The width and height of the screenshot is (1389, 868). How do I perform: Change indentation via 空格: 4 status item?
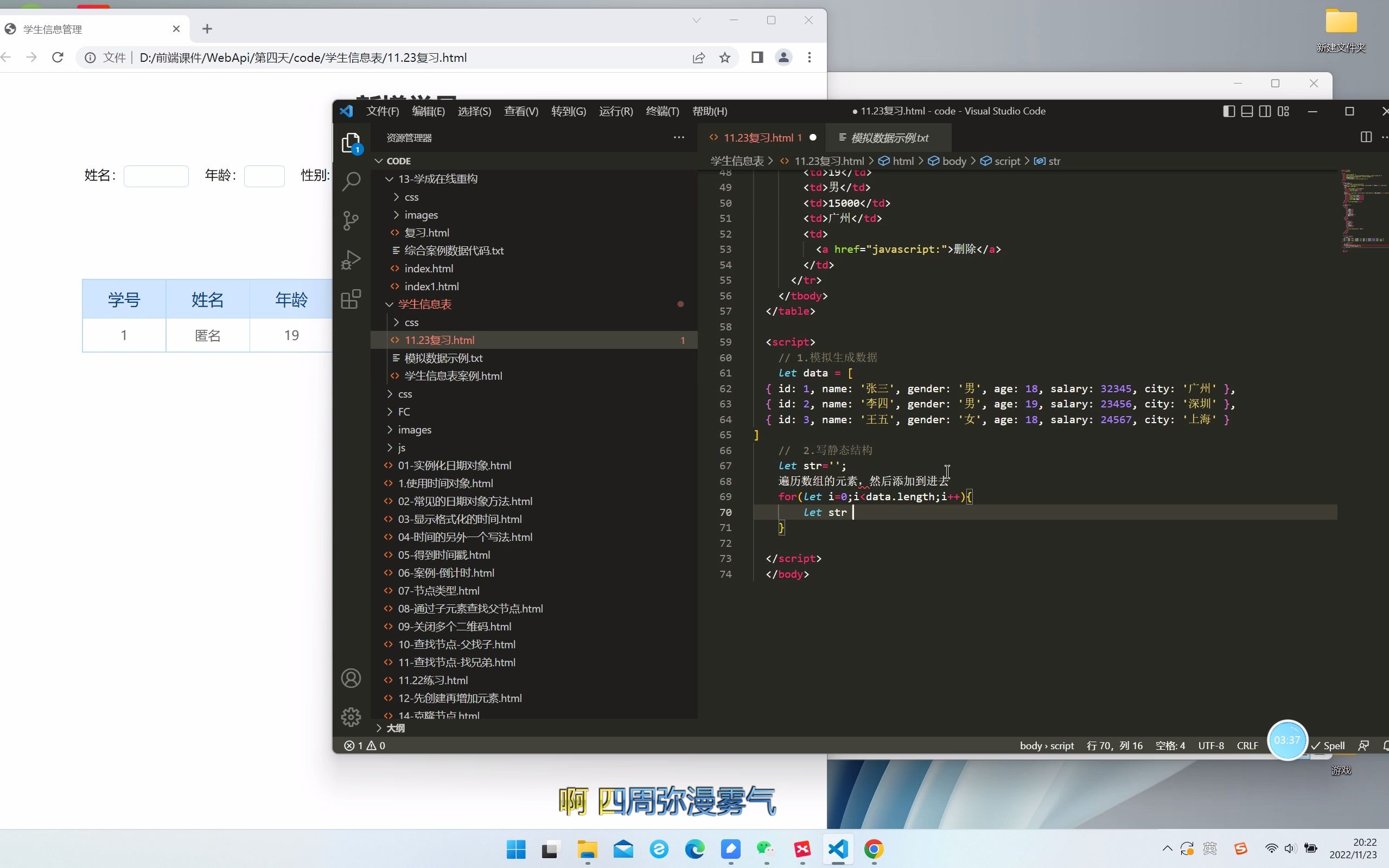(x=1170, y=745)
